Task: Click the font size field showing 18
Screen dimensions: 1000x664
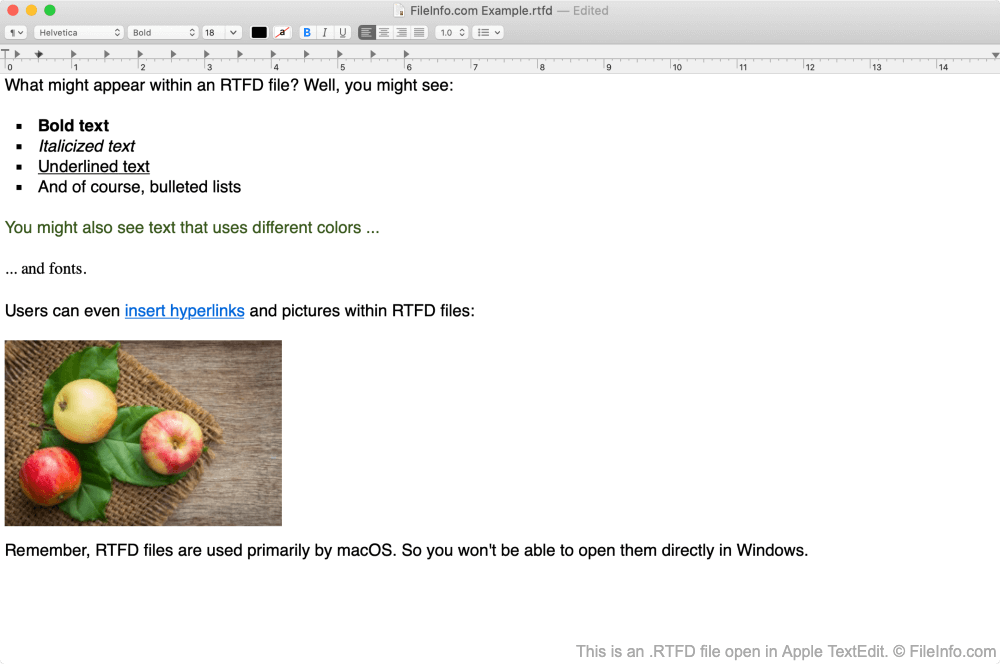Action: [213, 33]
